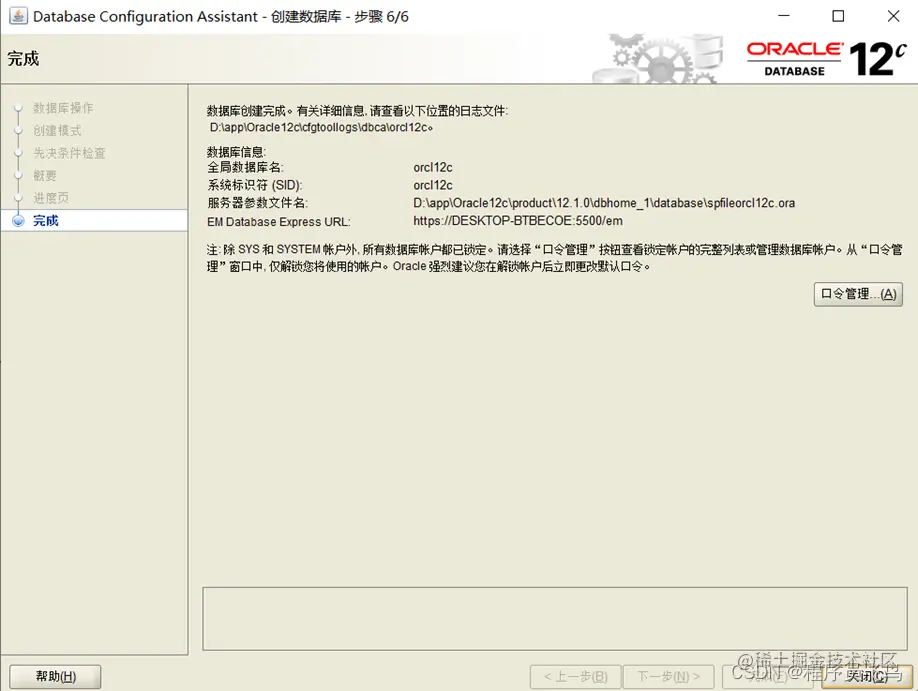Click the spfileorcl12c.ora server parameter file path
This screenshot has width=918, height=691.
coord(604,203)
